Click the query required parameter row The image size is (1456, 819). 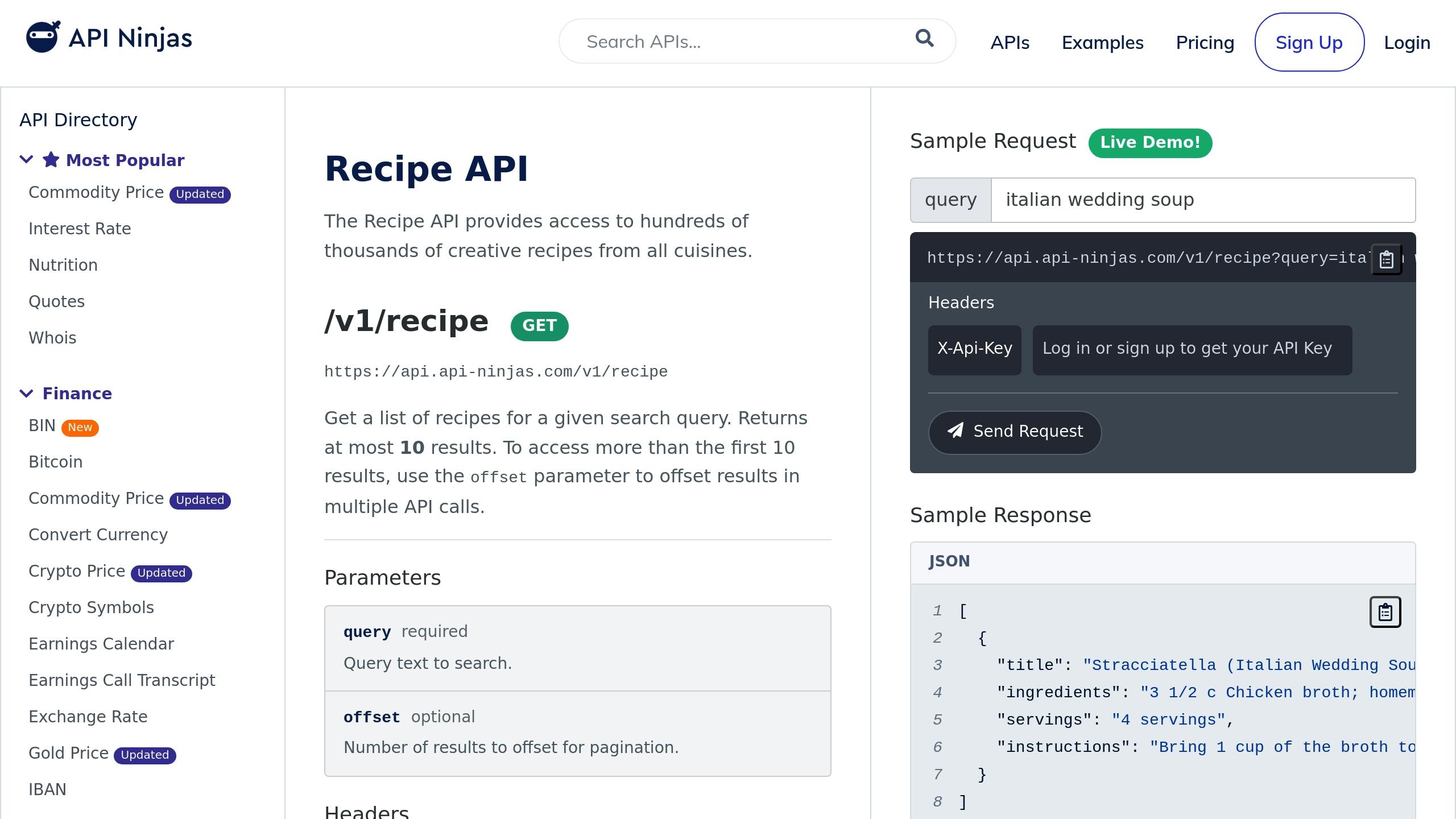click(577, 648)
